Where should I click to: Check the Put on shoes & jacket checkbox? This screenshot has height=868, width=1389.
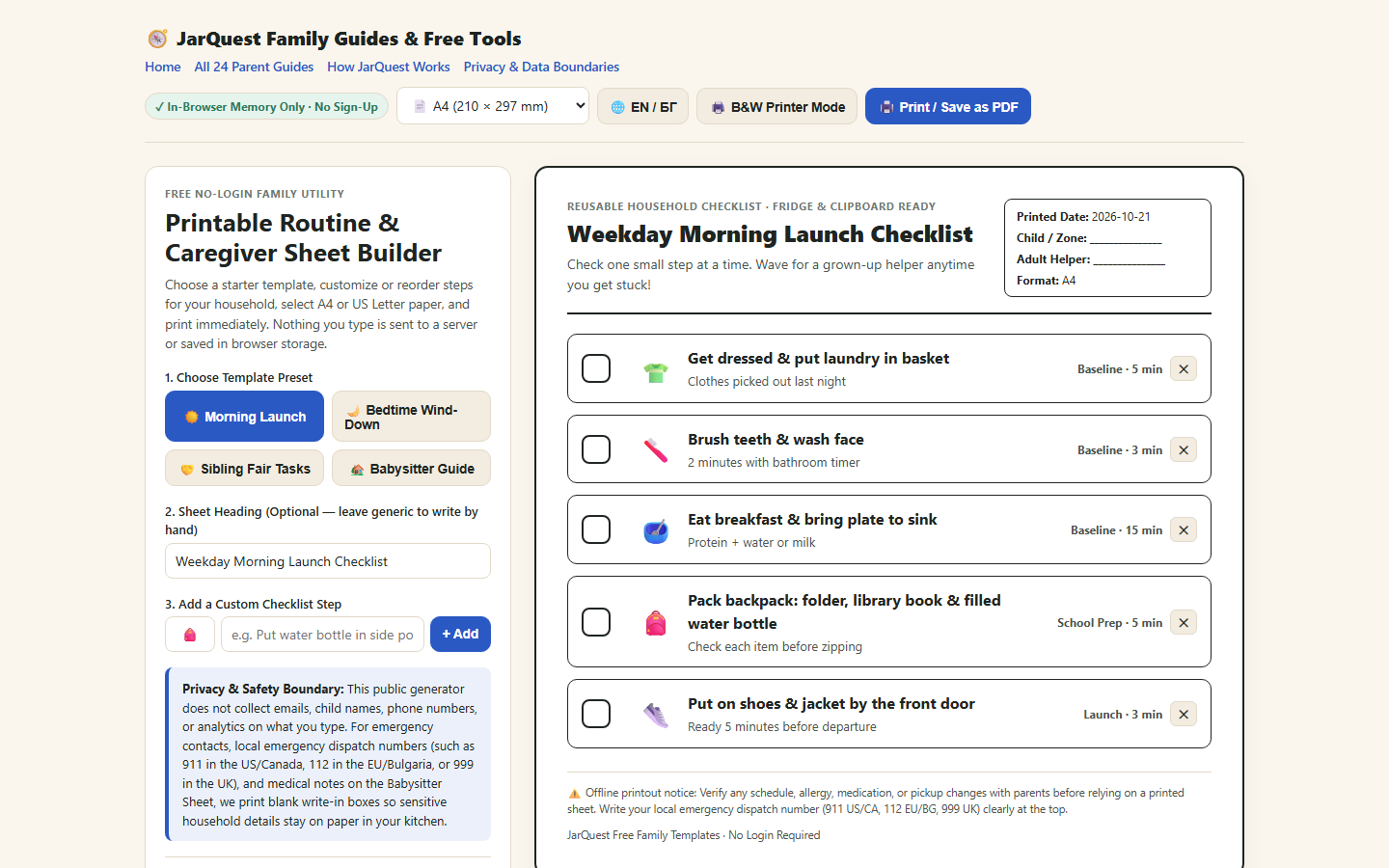pyautogui.click(x=596, y=714)
